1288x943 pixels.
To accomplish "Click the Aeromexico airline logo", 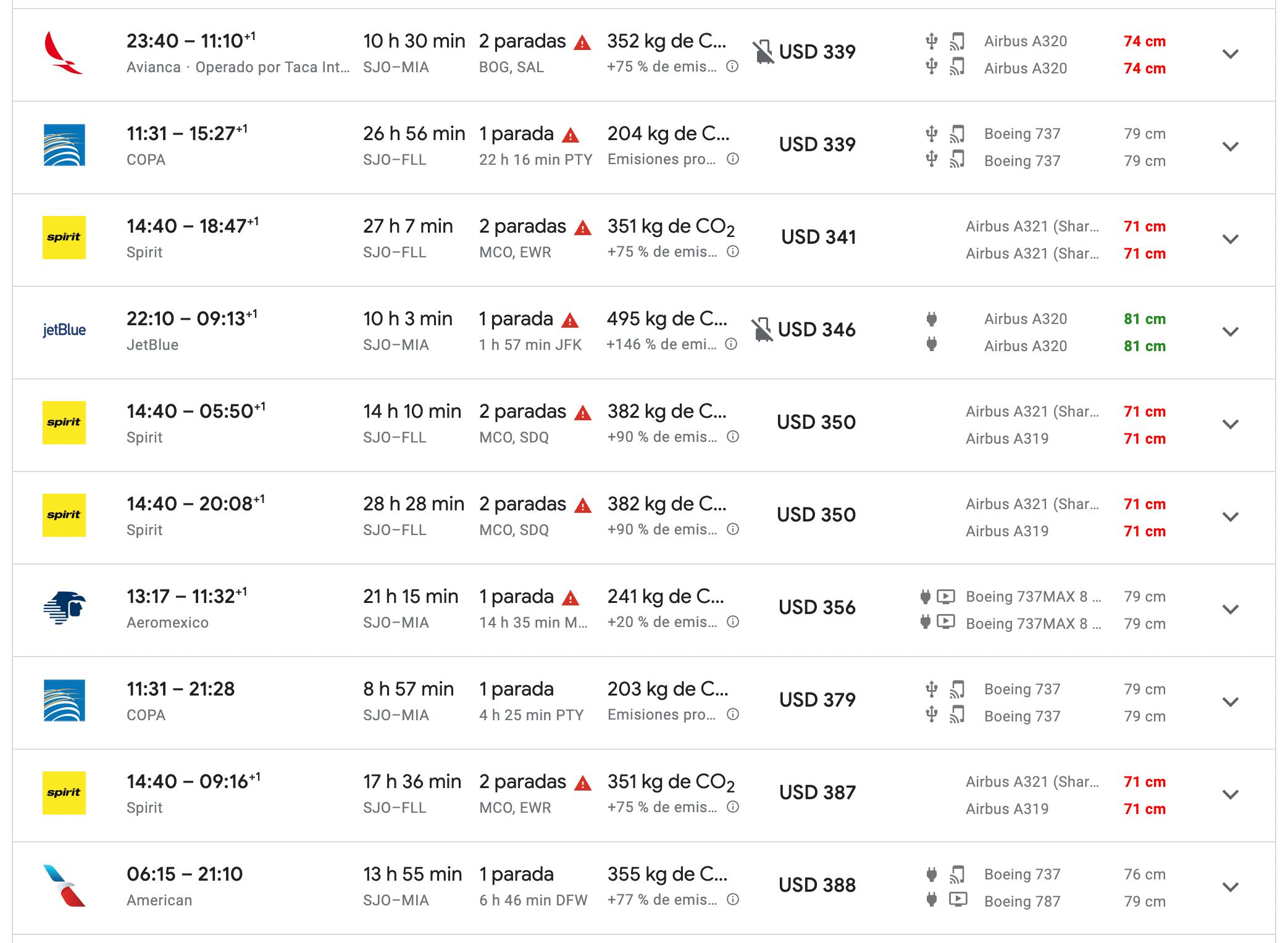I will (64, 608).
